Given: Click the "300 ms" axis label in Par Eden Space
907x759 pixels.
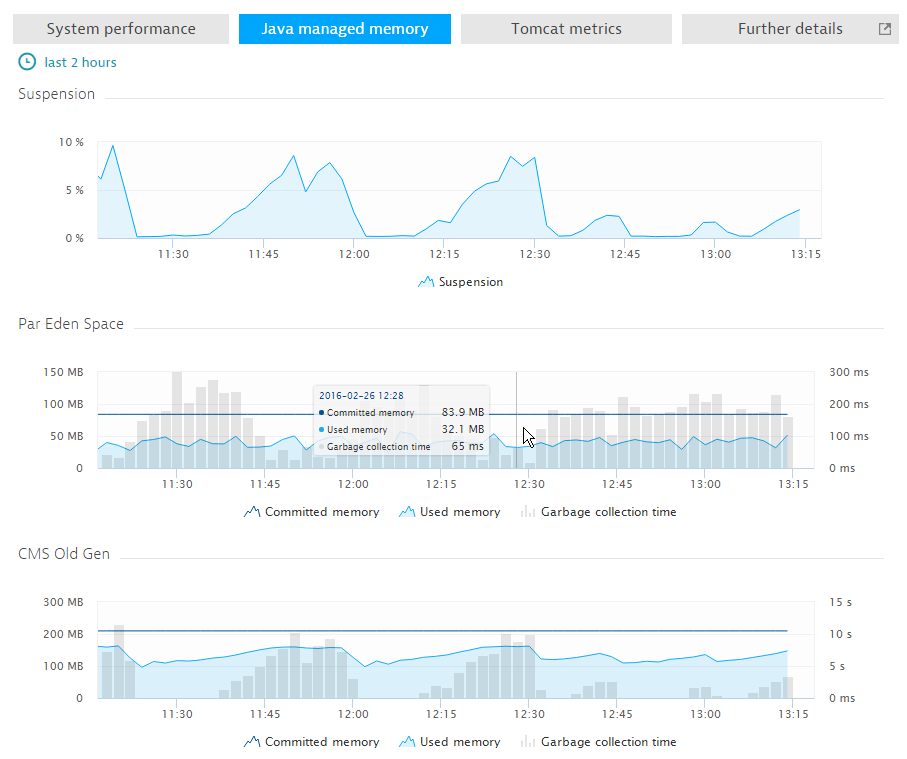Looking at the screenshot, I should pos(849,372).
